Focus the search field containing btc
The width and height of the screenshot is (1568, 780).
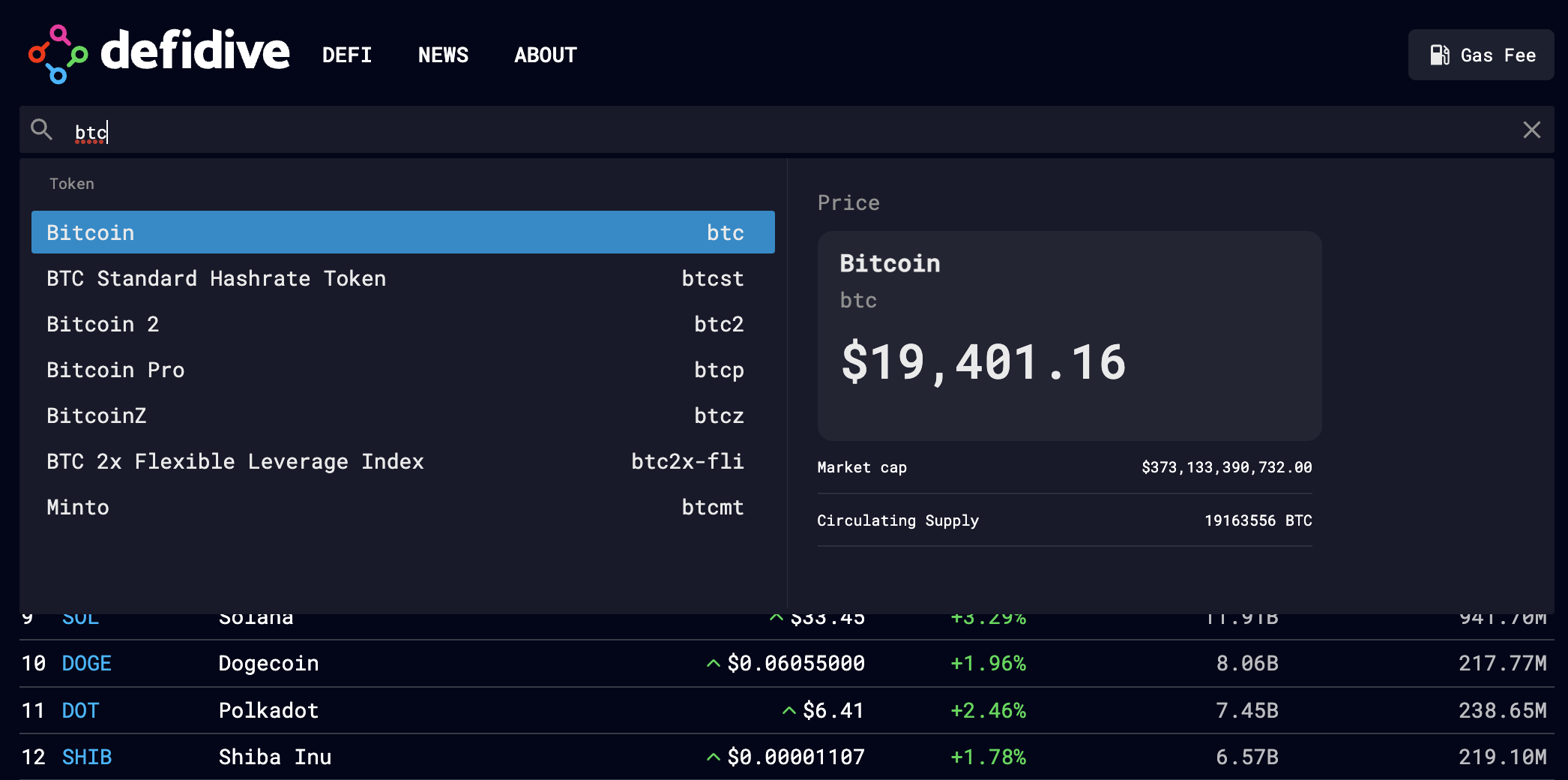[x=787, y=130]
